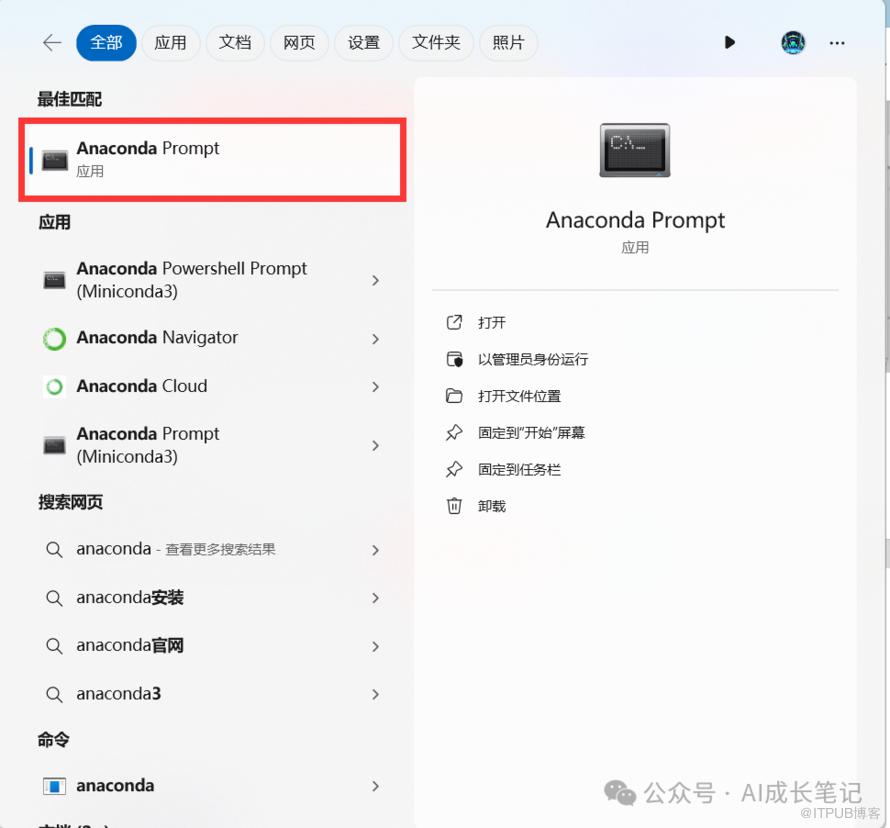Click the Anaconda Cloud icon
890x828 pixels.
54,387
